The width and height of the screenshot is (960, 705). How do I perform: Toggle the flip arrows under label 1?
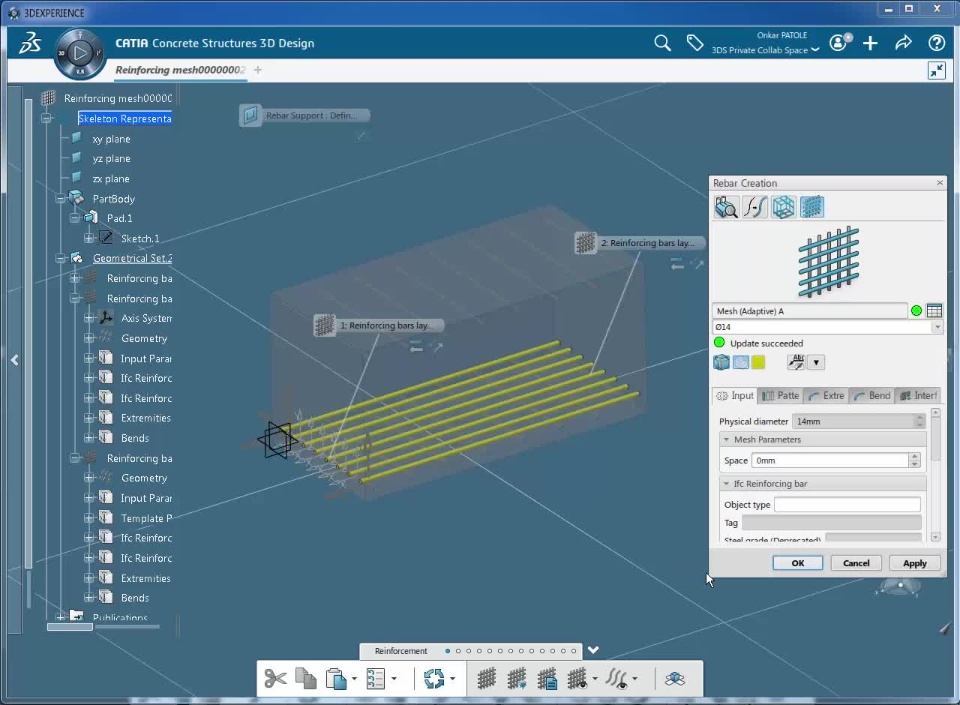pyautogui.click(x=417, y=348)
